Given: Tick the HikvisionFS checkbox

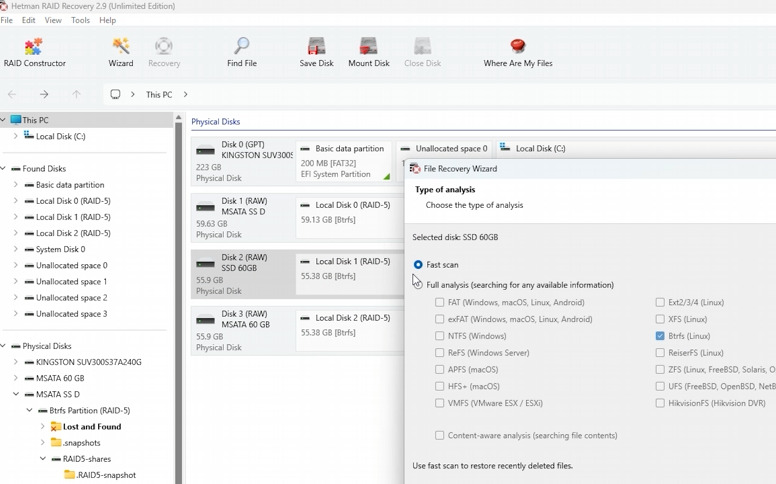Looking at the screenshot, I should [x=660, y=403].
